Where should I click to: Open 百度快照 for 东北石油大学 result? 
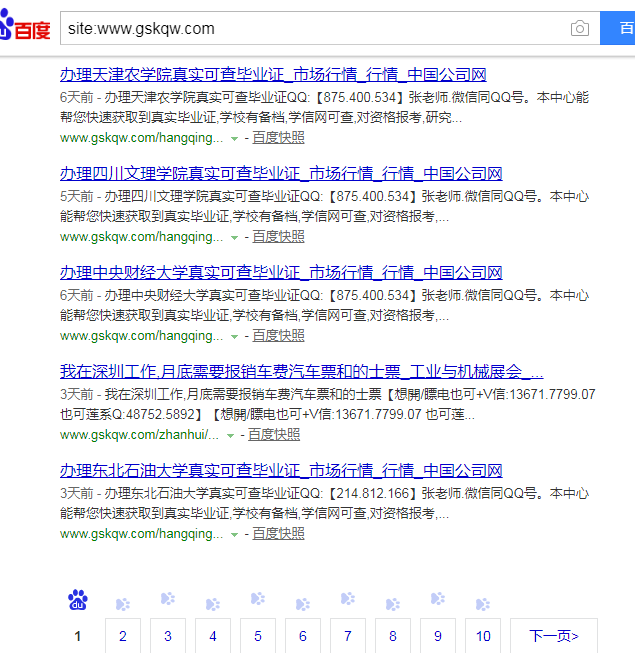tap(278, 533)
